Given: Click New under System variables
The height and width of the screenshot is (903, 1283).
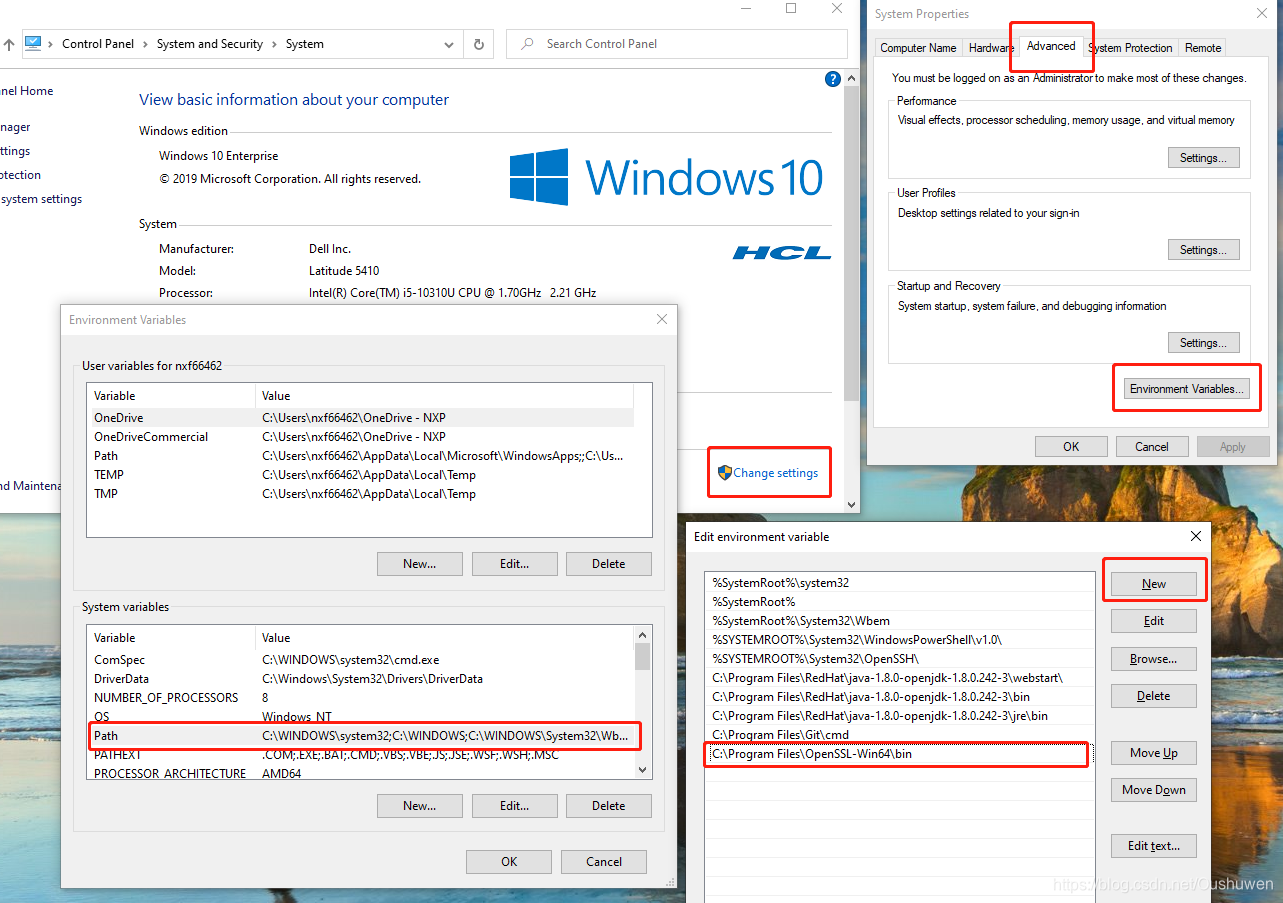Looking at the screenshot, I should [420, 806].
